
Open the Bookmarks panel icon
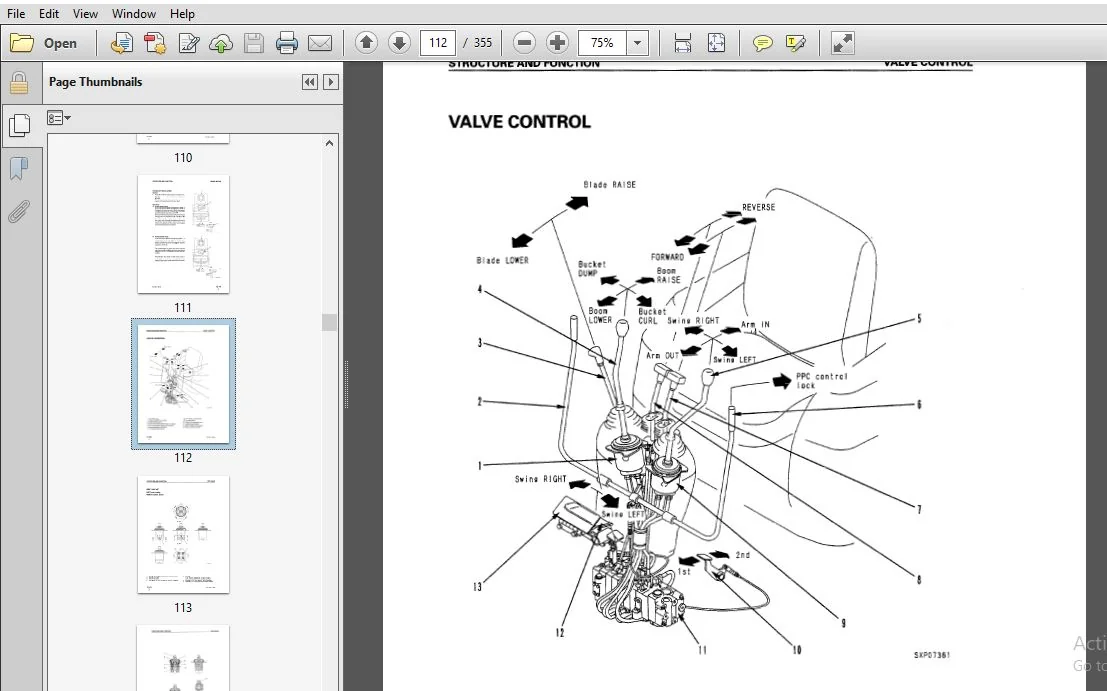[18, 169]
